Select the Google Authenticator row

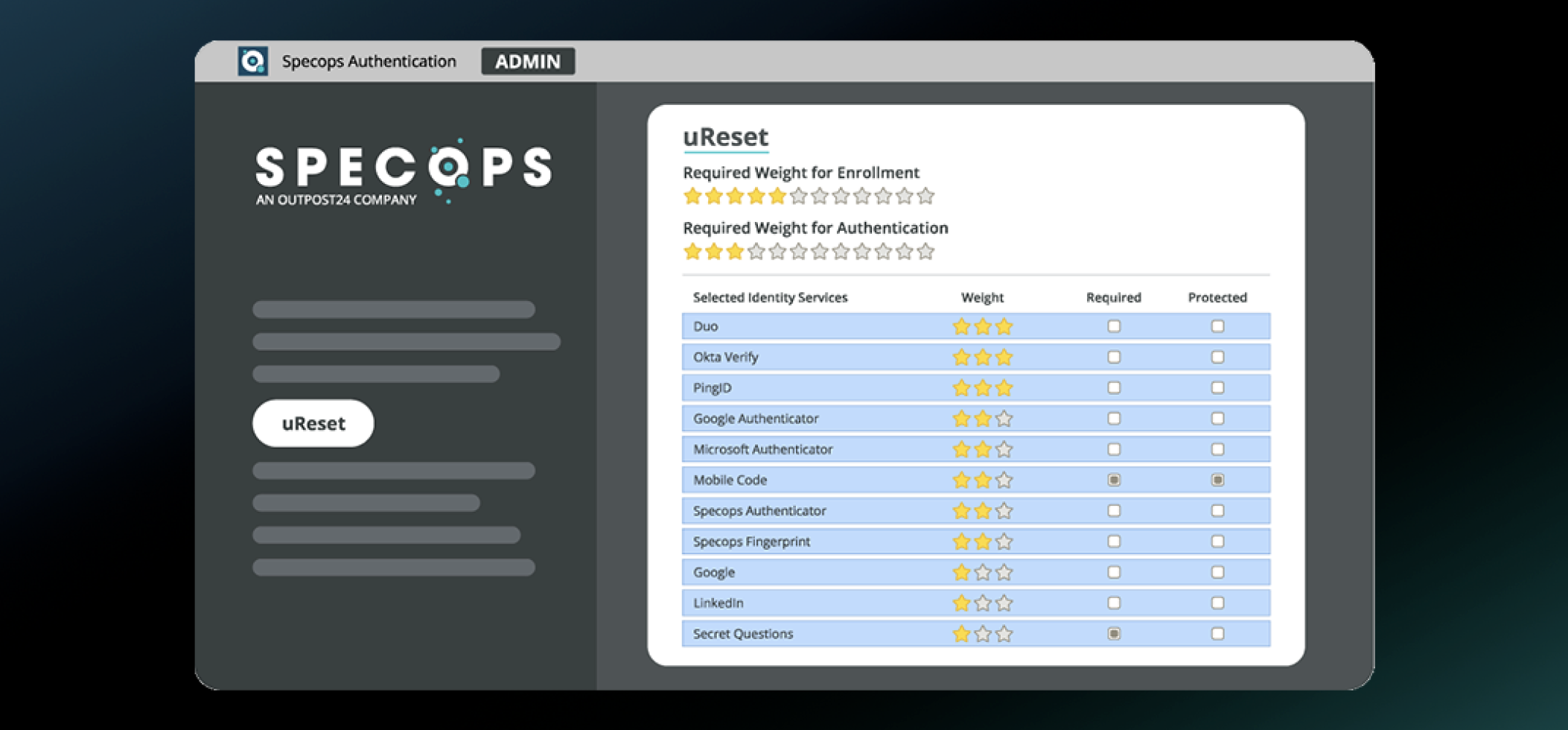pyautogui.click(x=976, y=419)
